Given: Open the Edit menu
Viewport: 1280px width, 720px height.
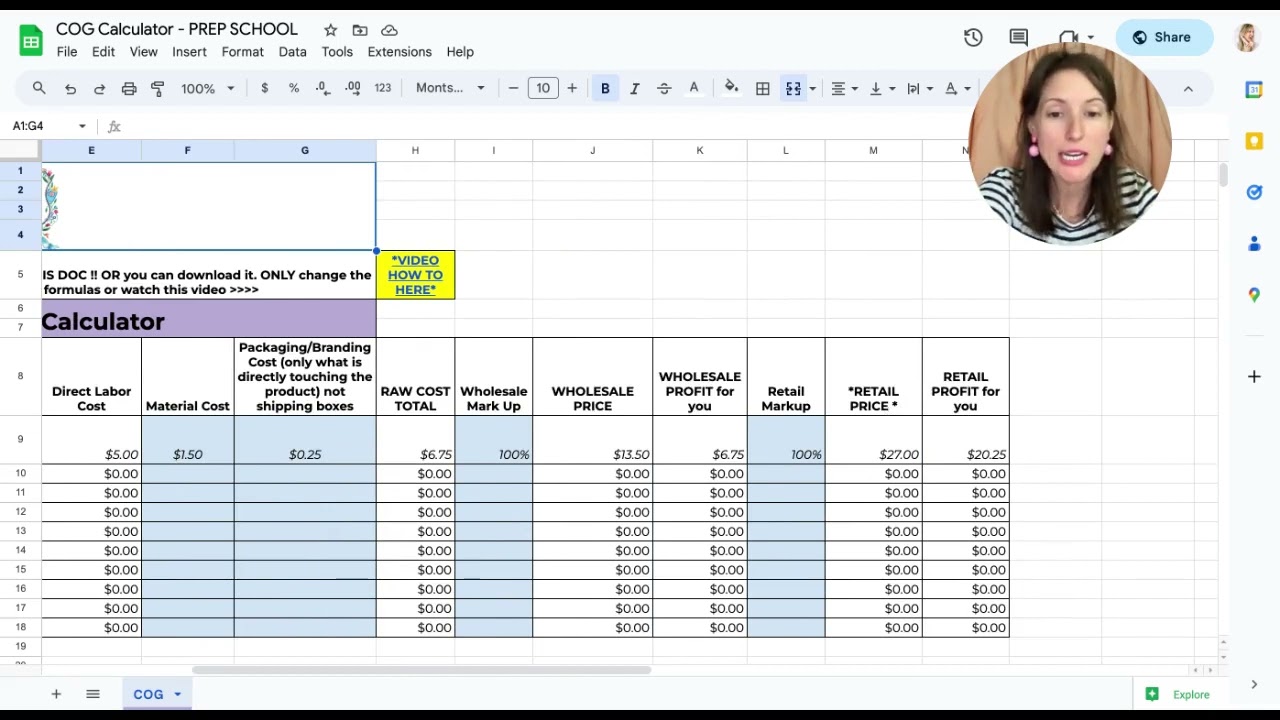Looking at the screenshot, I should [x=103, y=52].
